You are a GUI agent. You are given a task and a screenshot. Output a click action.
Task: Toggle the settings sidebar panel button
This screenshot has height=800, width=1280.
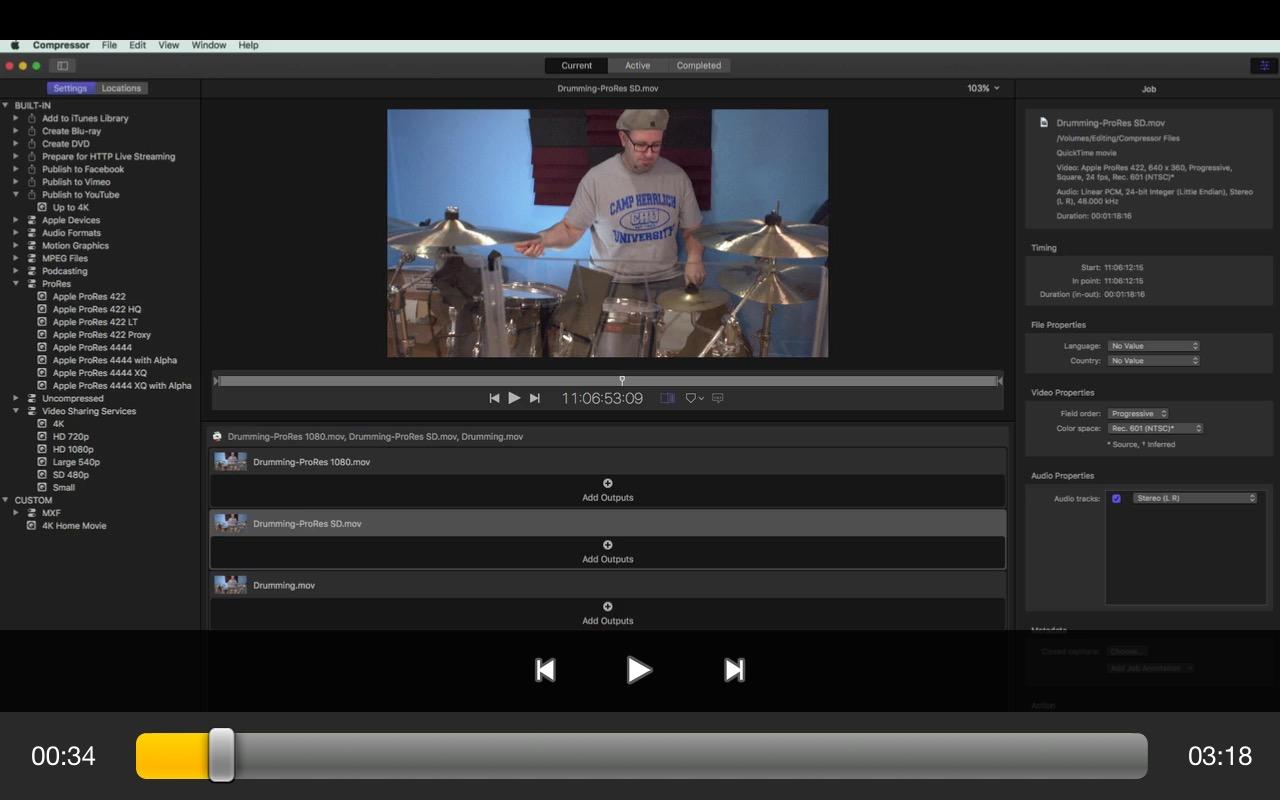point(62,66)
